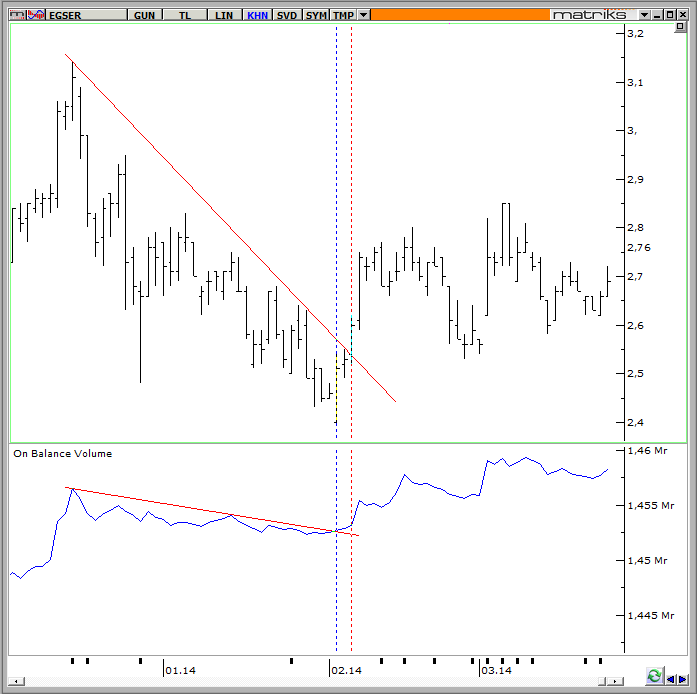The height and width of the screenshot is (694, 697).
Task: Open the TMP template menu
Action: [x=343, y=15]
